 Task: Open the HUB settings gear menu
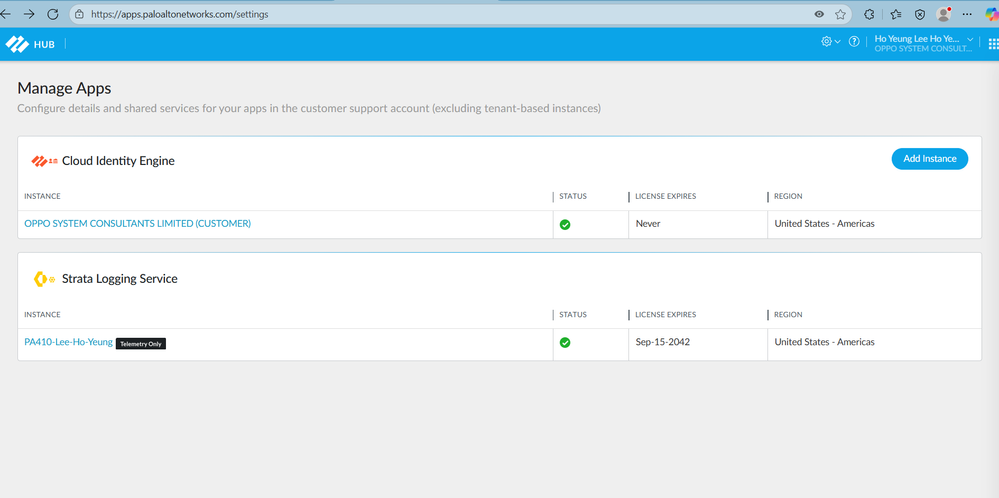pos(830,41)
